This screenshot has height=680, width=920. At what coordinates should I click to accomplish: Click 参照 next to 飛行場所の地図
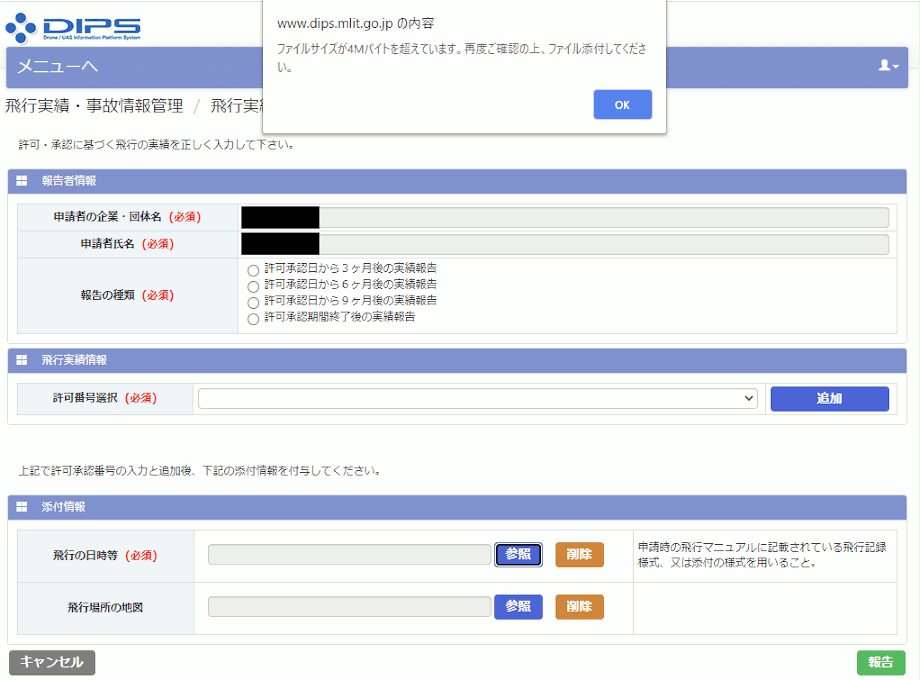[x=518, y=607]
